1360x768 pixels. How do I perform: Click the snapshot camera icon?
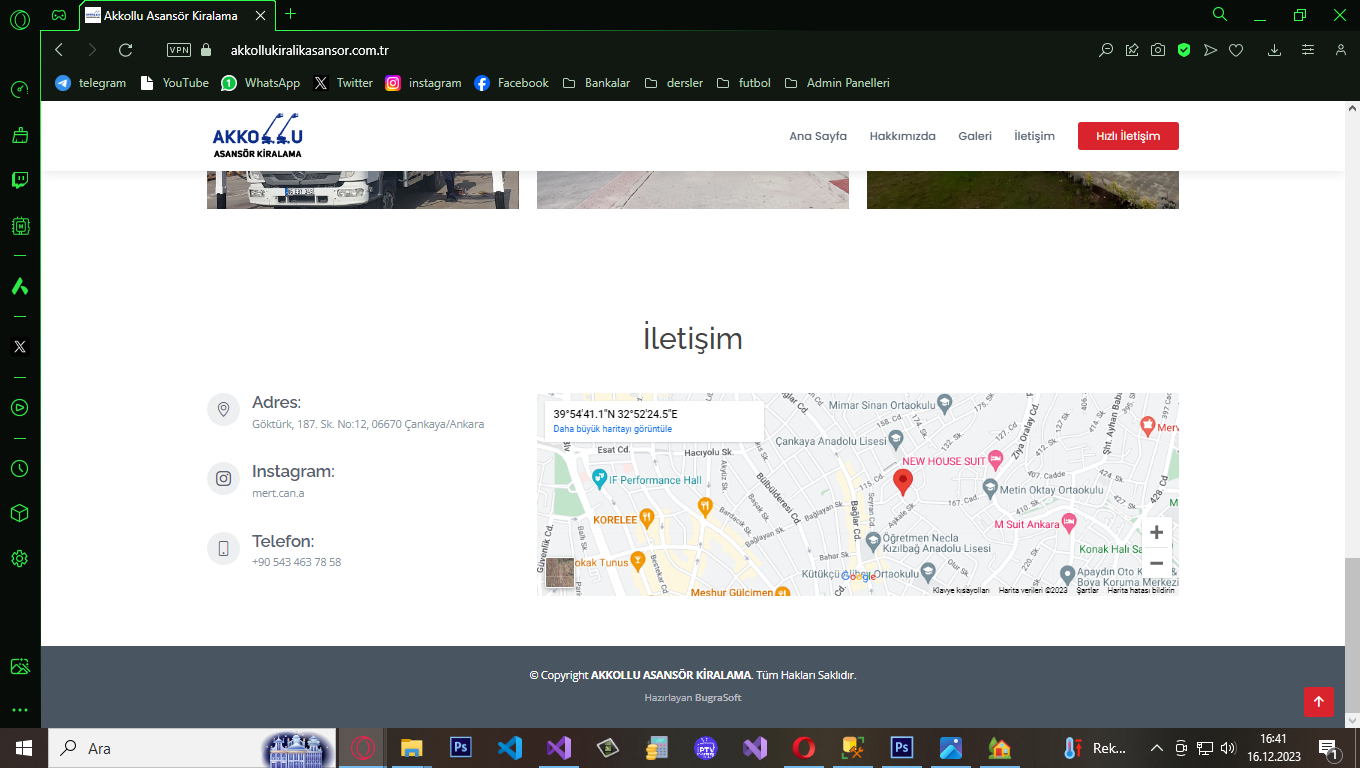tap(1157, 50)
